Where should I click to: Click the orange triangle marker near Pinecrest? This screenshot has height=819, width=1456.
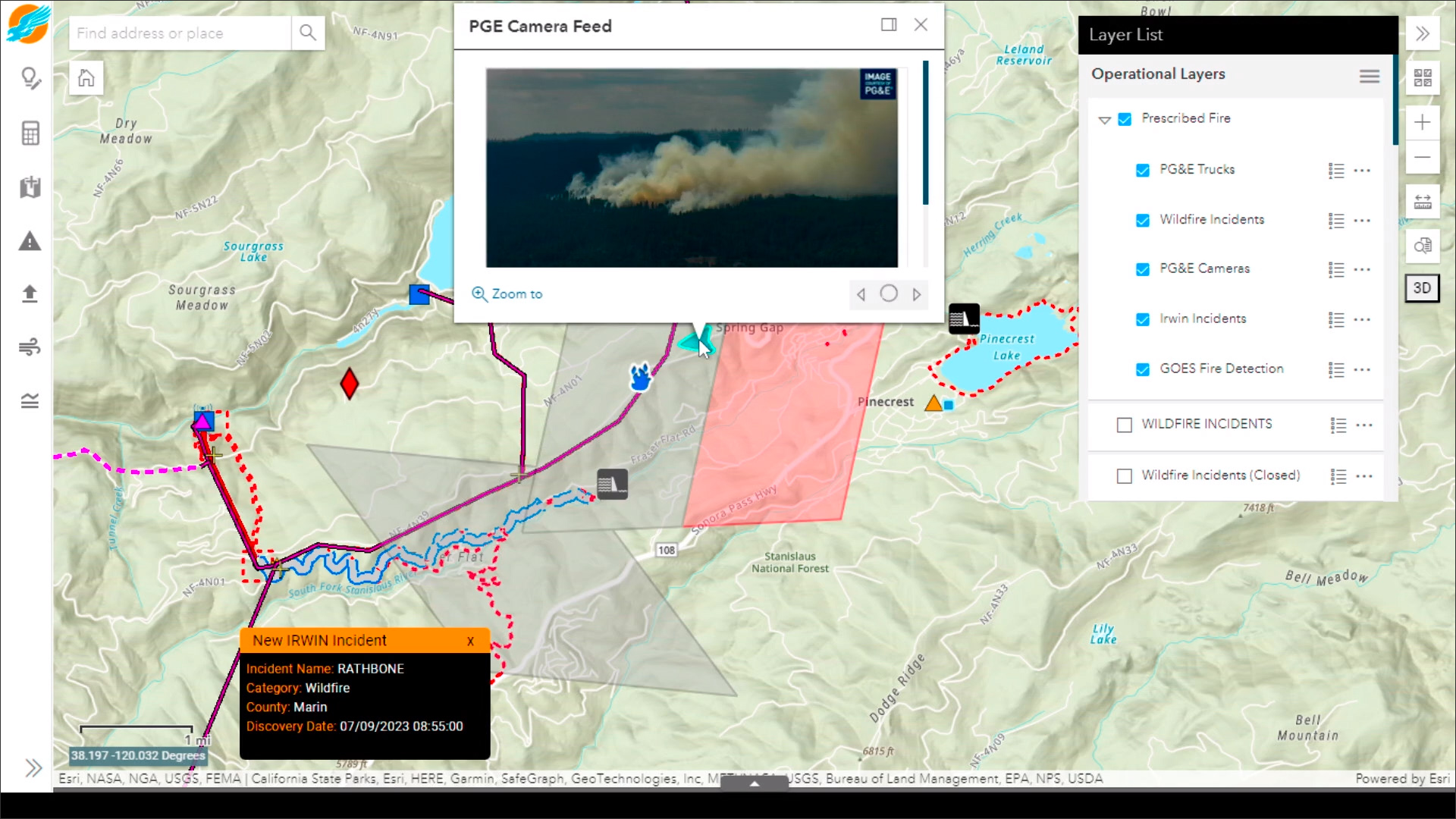point(933,403)
